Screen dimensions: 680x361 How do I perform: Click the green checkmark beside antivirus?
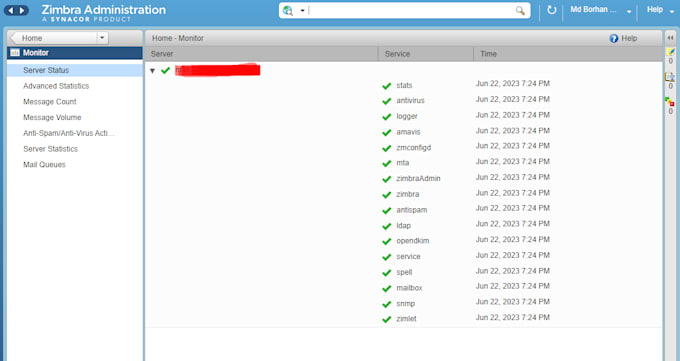pos(386,101)
